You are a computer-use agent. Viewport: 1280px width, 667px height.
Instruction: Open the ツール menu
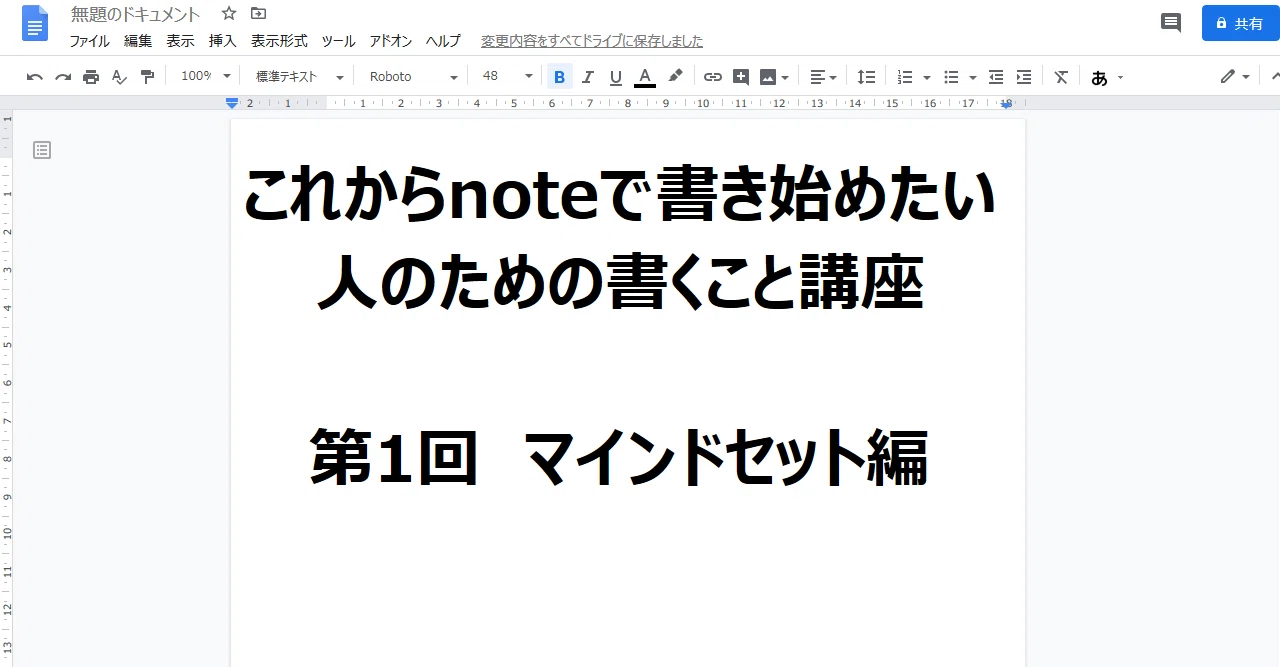click(338, 41)
